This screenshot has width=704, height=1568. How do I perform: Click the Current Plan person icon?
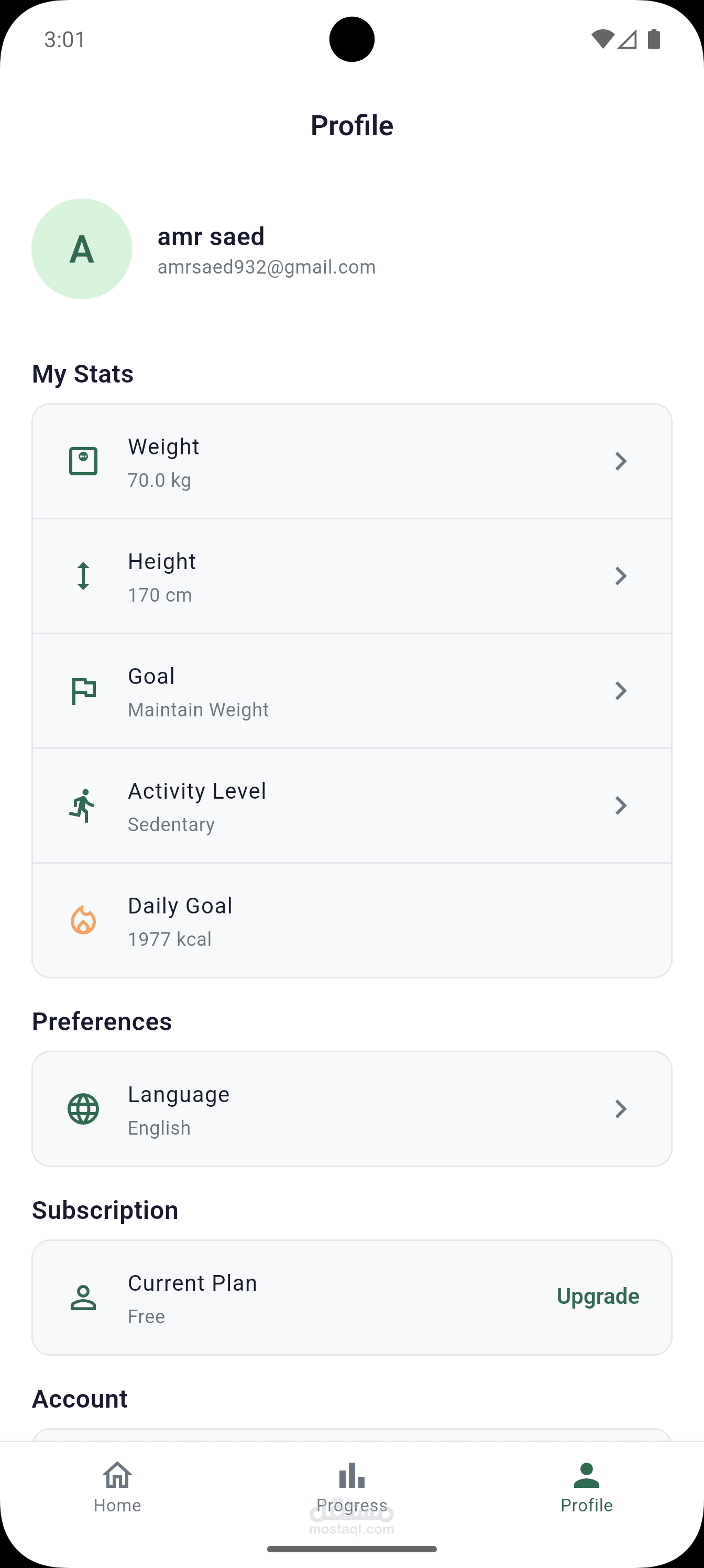tap(83, 1297)
